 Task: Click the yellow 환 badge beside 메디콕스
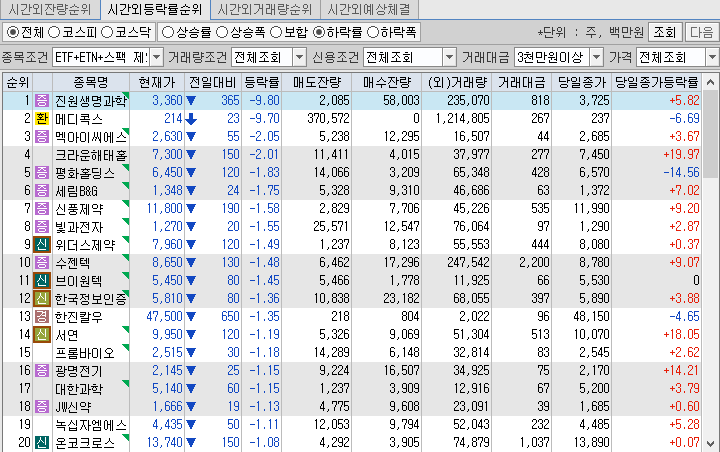point(42,119)
